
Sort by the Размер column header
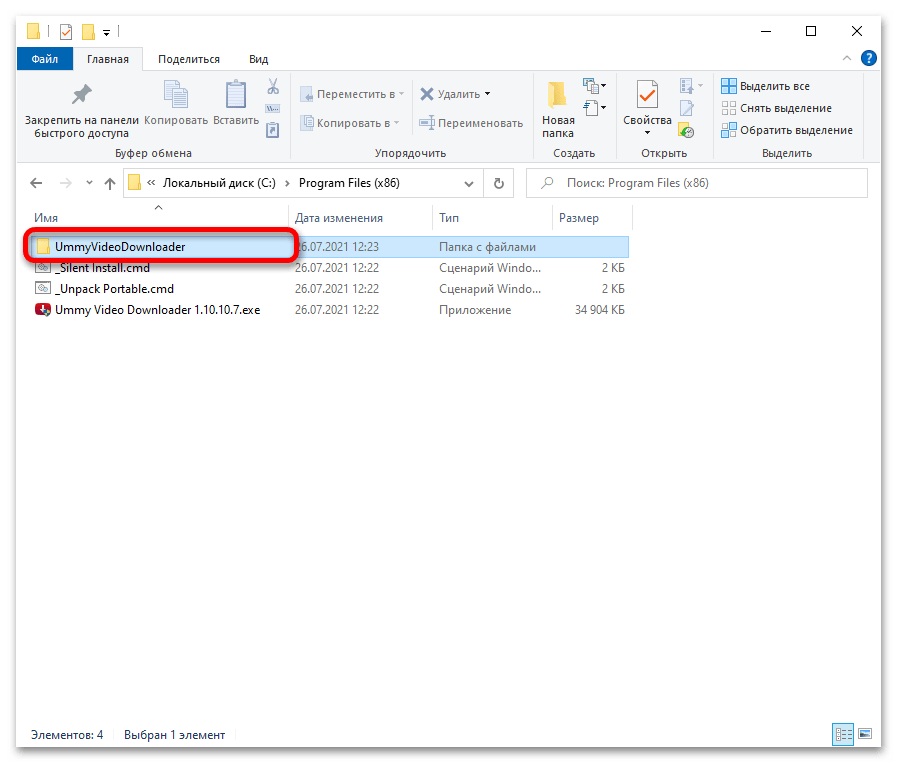(x=592, y=218)
